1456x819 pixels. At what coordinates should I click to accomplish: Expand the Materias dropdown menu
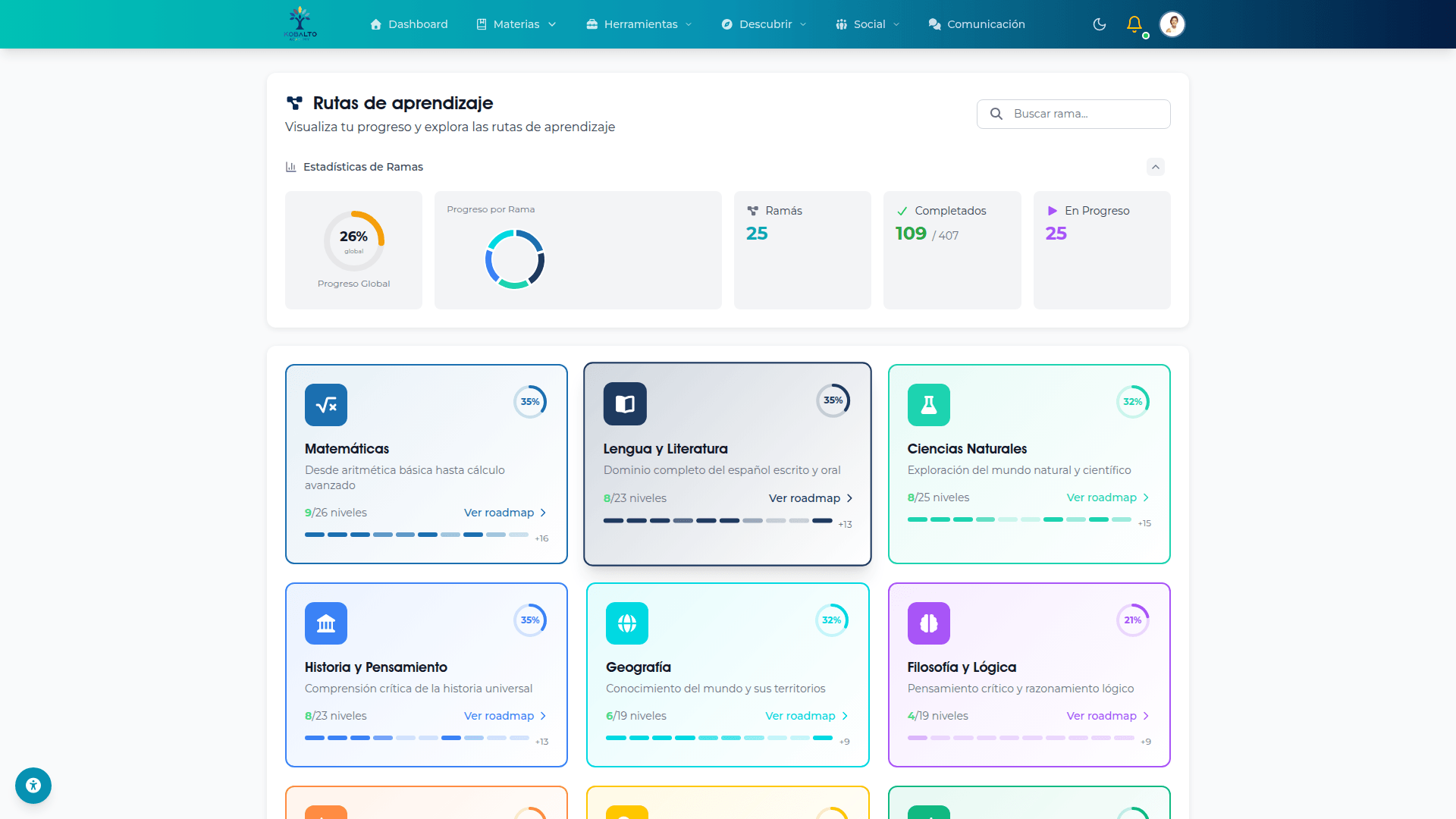coord(516,24)
